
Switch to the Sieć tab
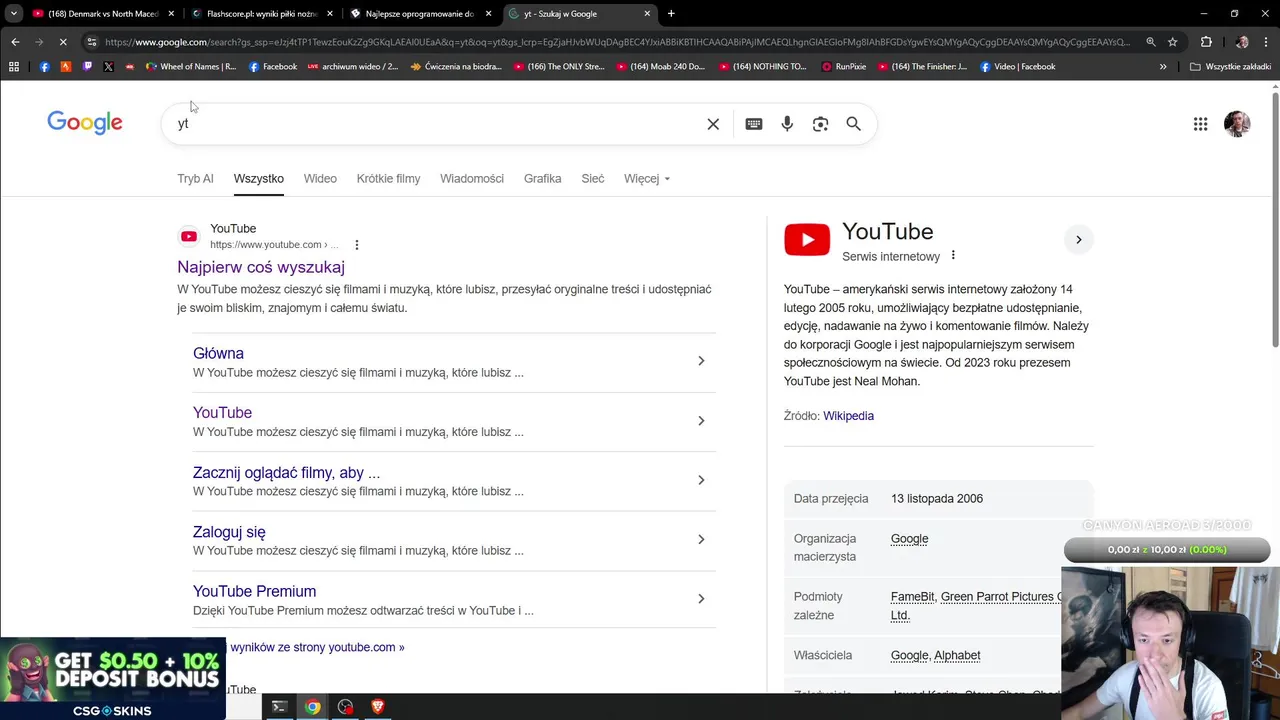point(593,179)
